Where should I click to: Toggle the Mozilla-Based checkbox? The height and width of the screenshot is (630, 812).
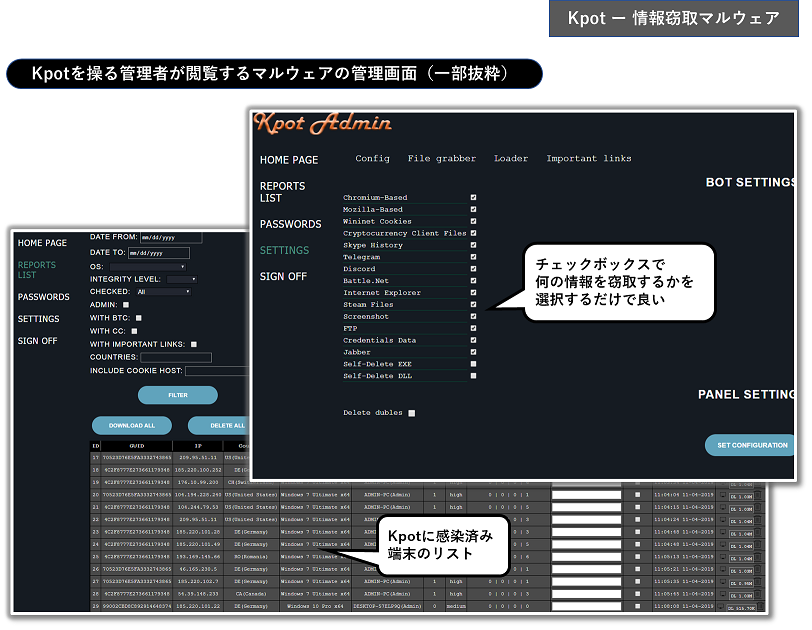(x=473, y=209)
